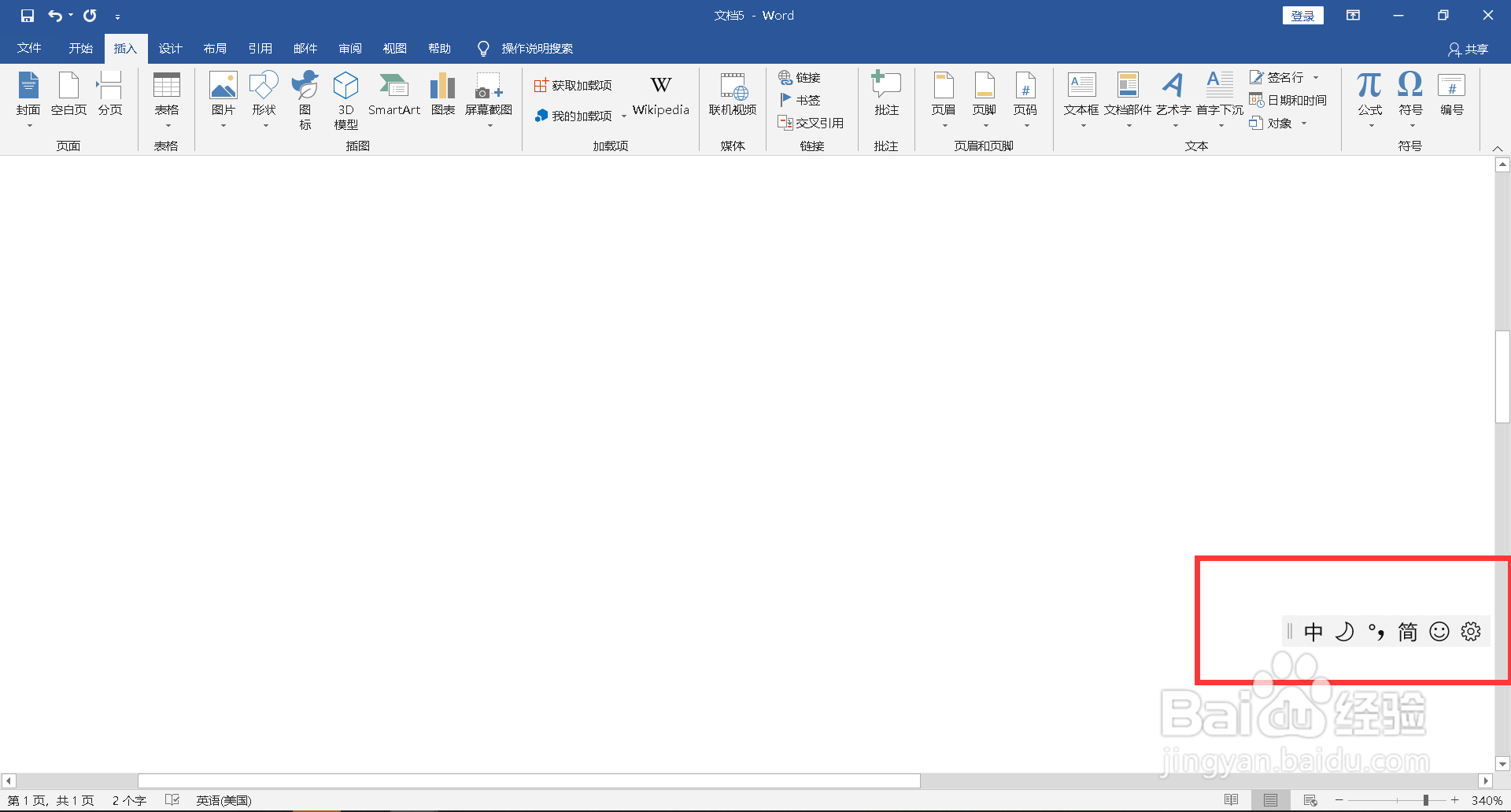Viewport: 1511px width, 812px height.
Task: Insert icons (图标)
Action: (305, 100)
